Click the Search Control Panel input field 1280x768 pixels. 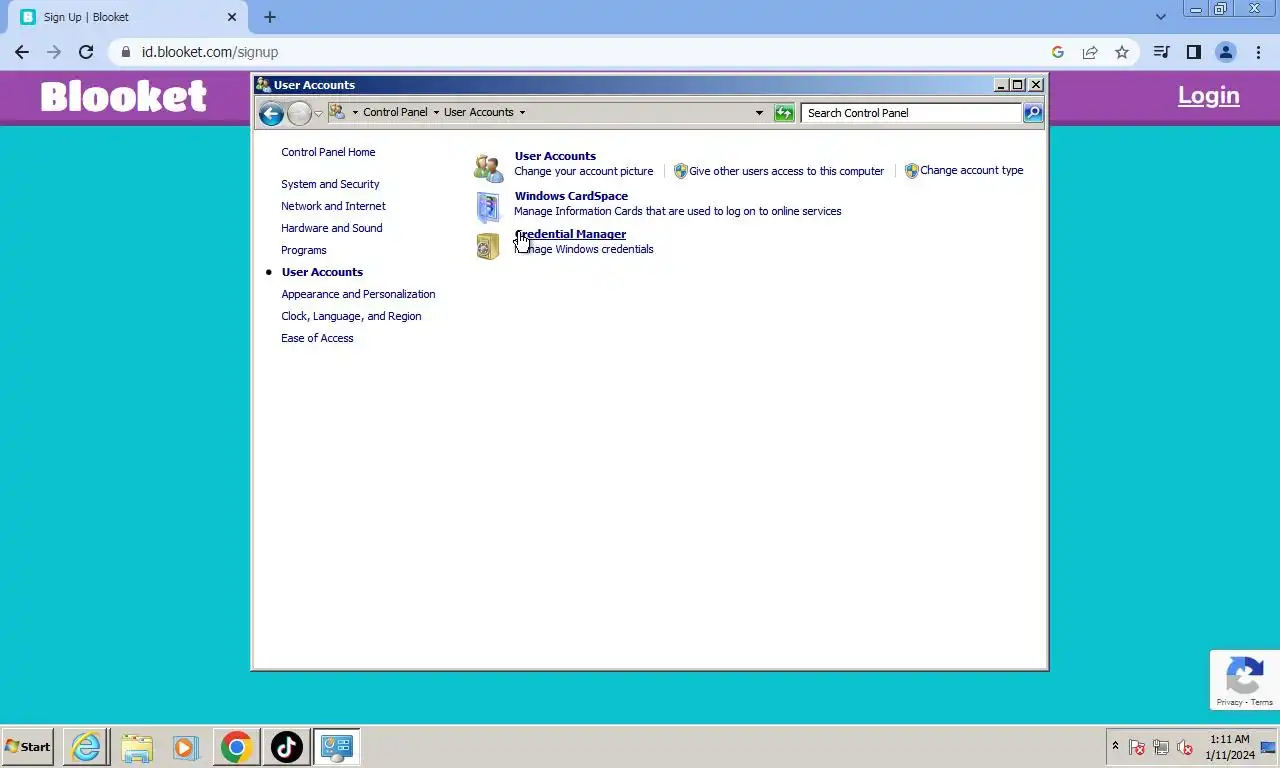pyautogui.click(x=911, y=113)
